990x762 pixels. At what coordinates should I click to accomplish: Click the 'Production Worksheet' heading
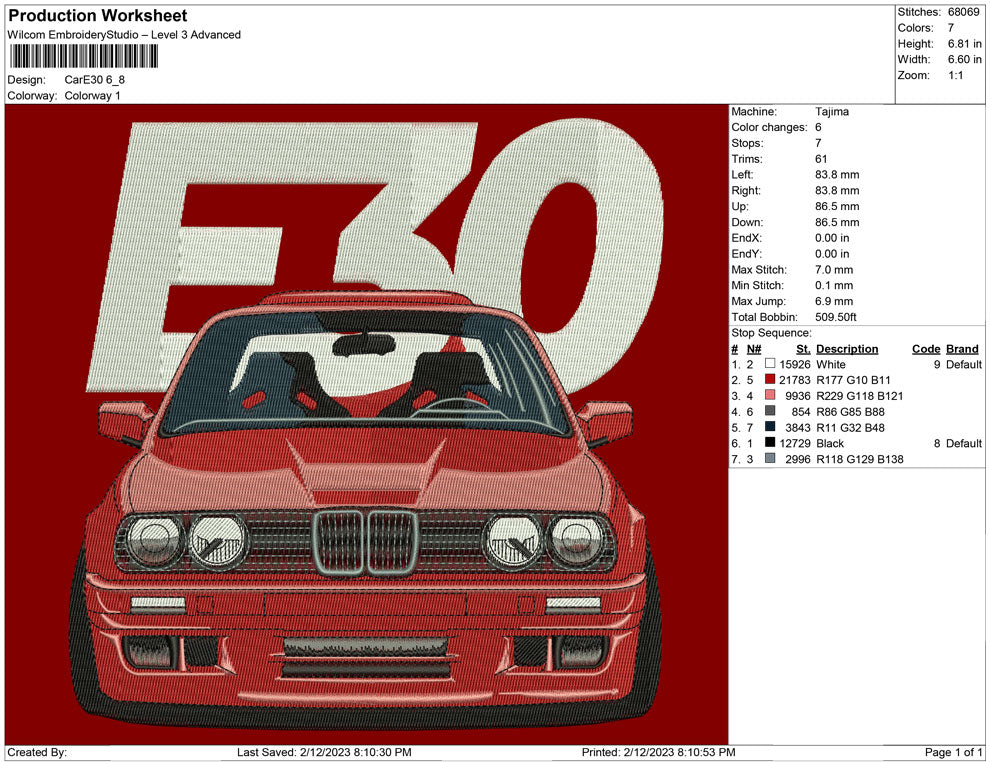click(98, 16)
